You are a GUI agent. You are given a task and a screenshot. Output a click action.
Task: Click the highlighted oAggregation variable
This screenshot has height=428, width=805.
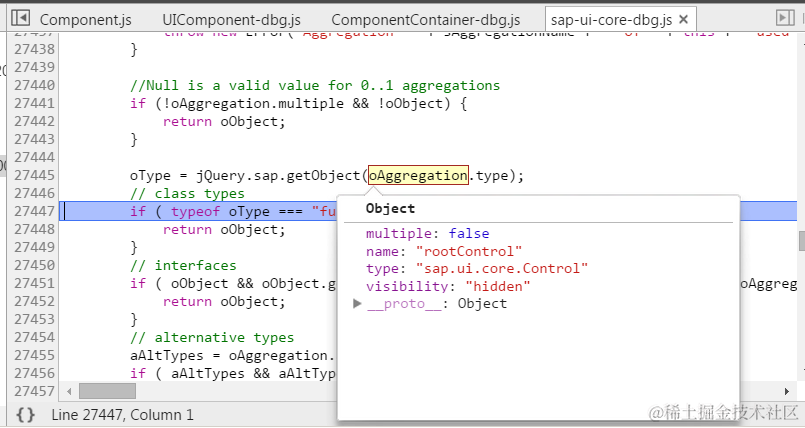point(418,176)
